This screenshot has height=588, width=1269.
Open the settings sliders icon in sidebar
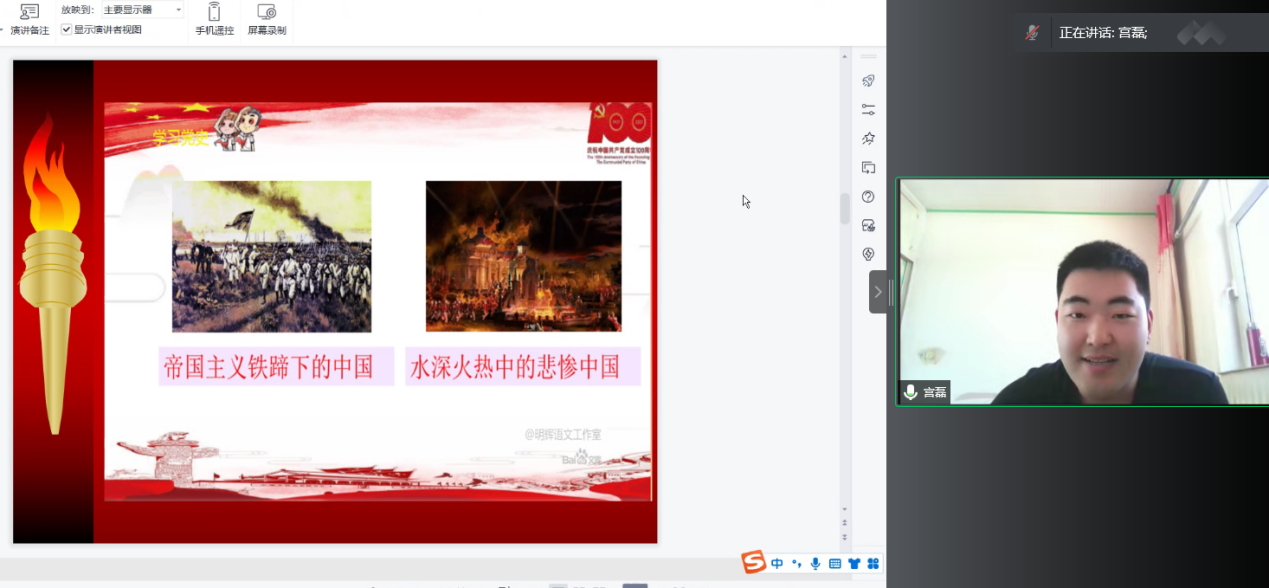point(868,110)
